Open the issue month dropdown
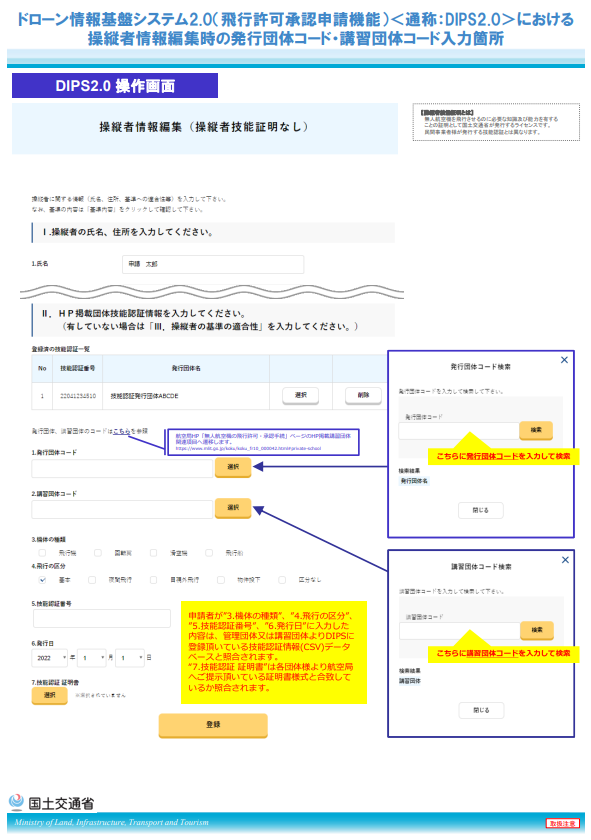The height and width of the screenshot is (840, 591). pos(92,658)
